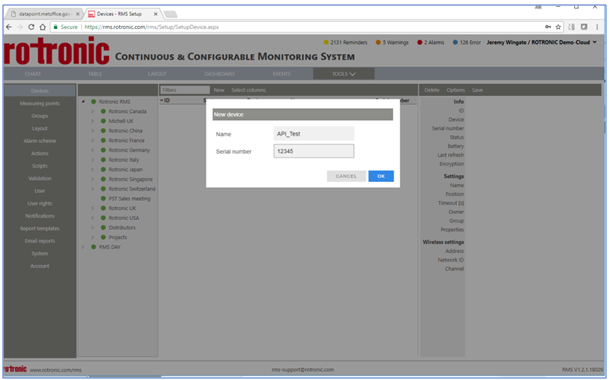Image resolution: width=610 pixels, height=380 pixels.
Task: Expand the Rotronic Canada tree node
Action: (x=93, y=111)
